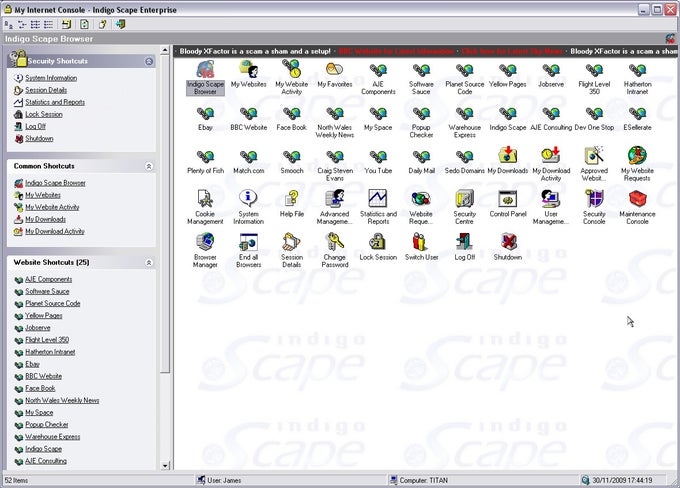680x488 pixels.
Task: Click the Switch User icon
Action: [x=421, y=242]
